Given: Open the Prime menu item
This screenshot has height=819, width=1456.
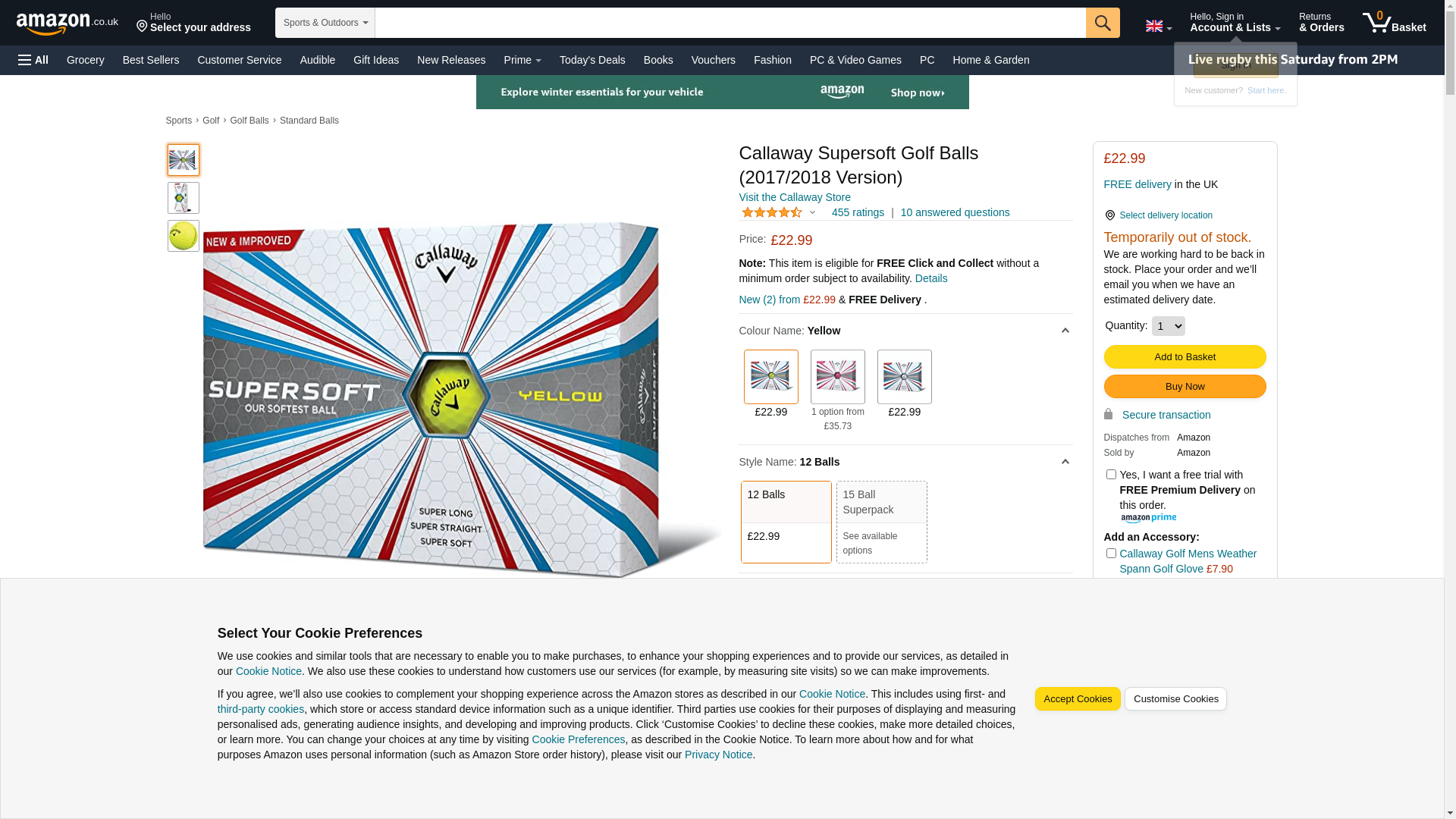Looking at the screenshot, I should (522, 60).
